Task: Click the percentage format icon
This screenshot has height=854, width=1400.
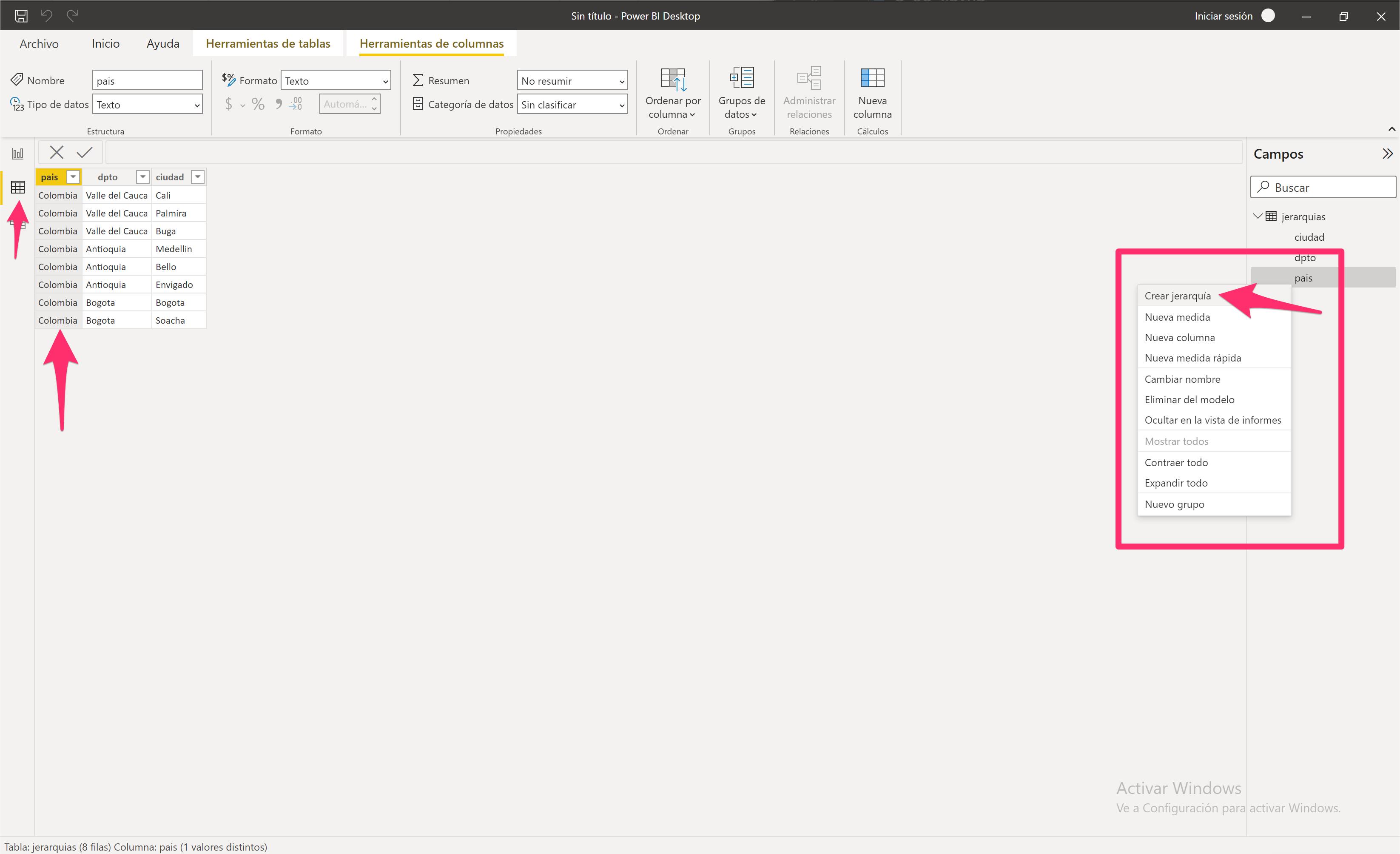Action: point(258,104)
